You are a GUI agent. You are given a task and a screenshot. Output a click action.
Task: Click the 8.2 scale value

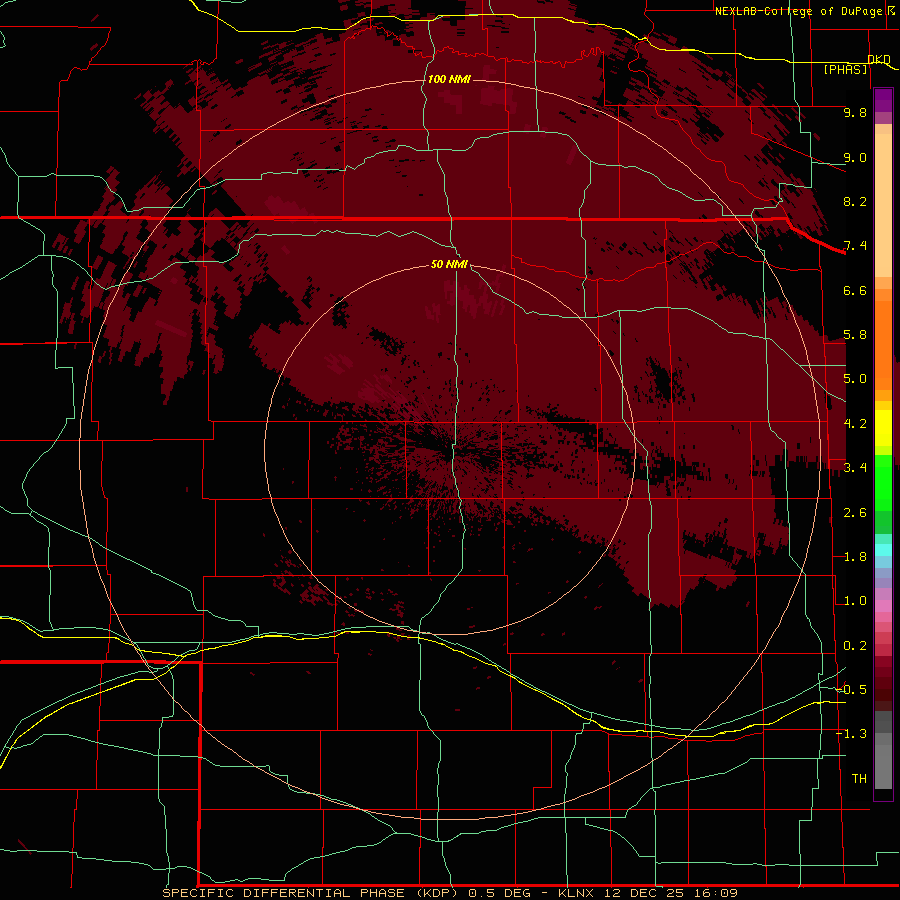point(855,201)
